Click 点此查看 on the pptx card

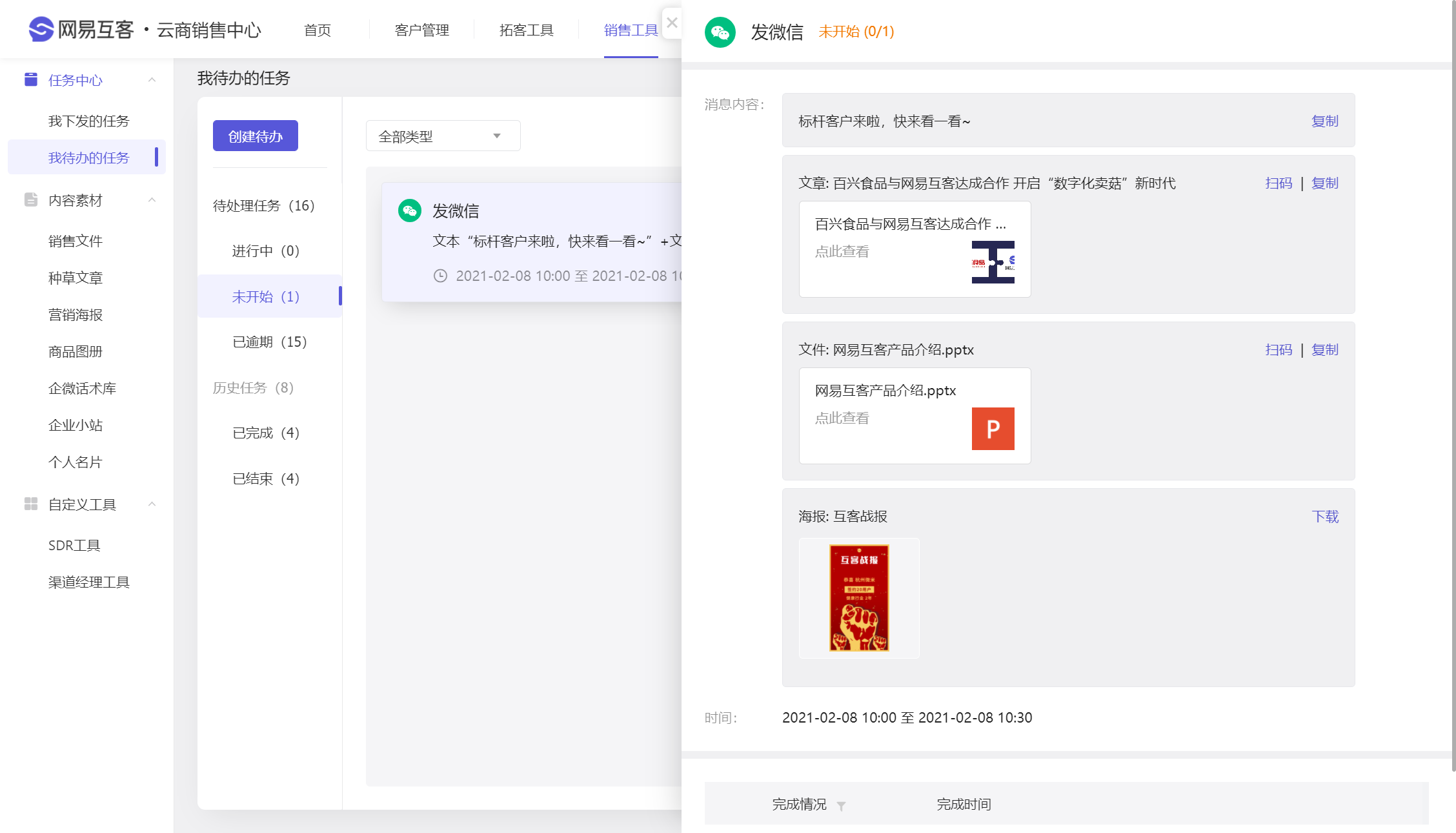click(842, 418)
